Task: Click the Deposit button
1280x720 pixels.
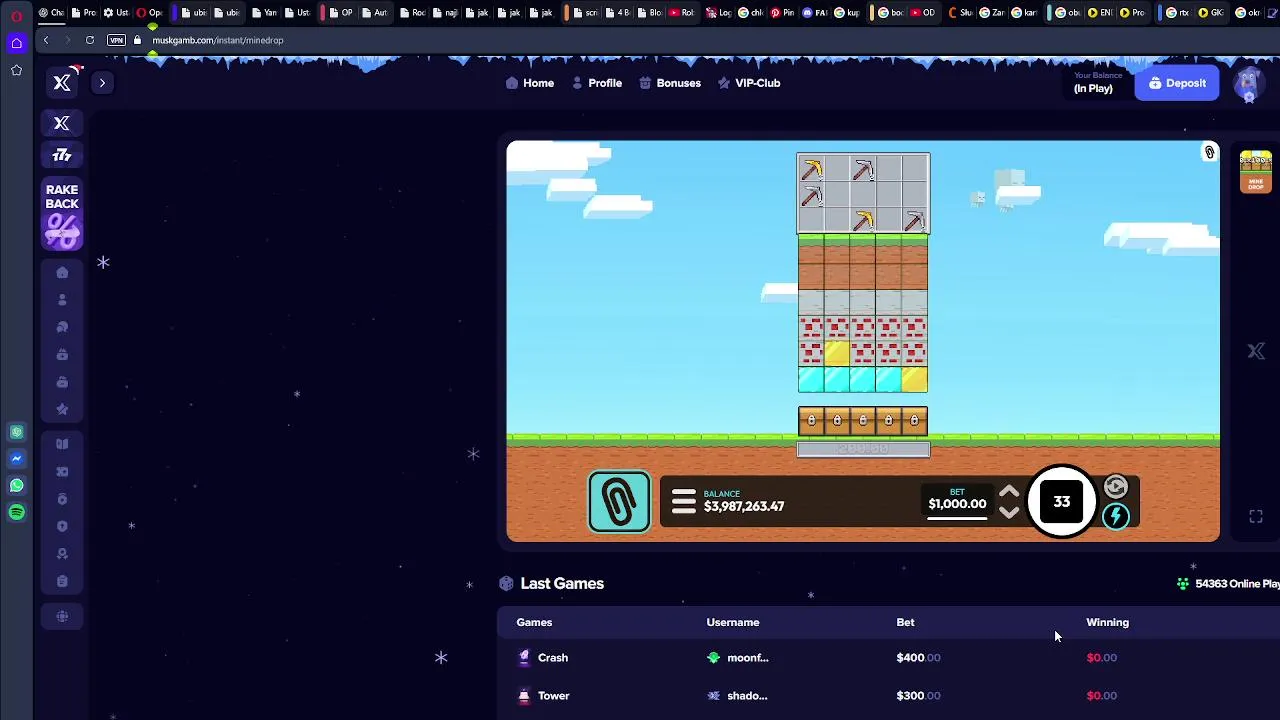Action: click(x=1177, y=83)
